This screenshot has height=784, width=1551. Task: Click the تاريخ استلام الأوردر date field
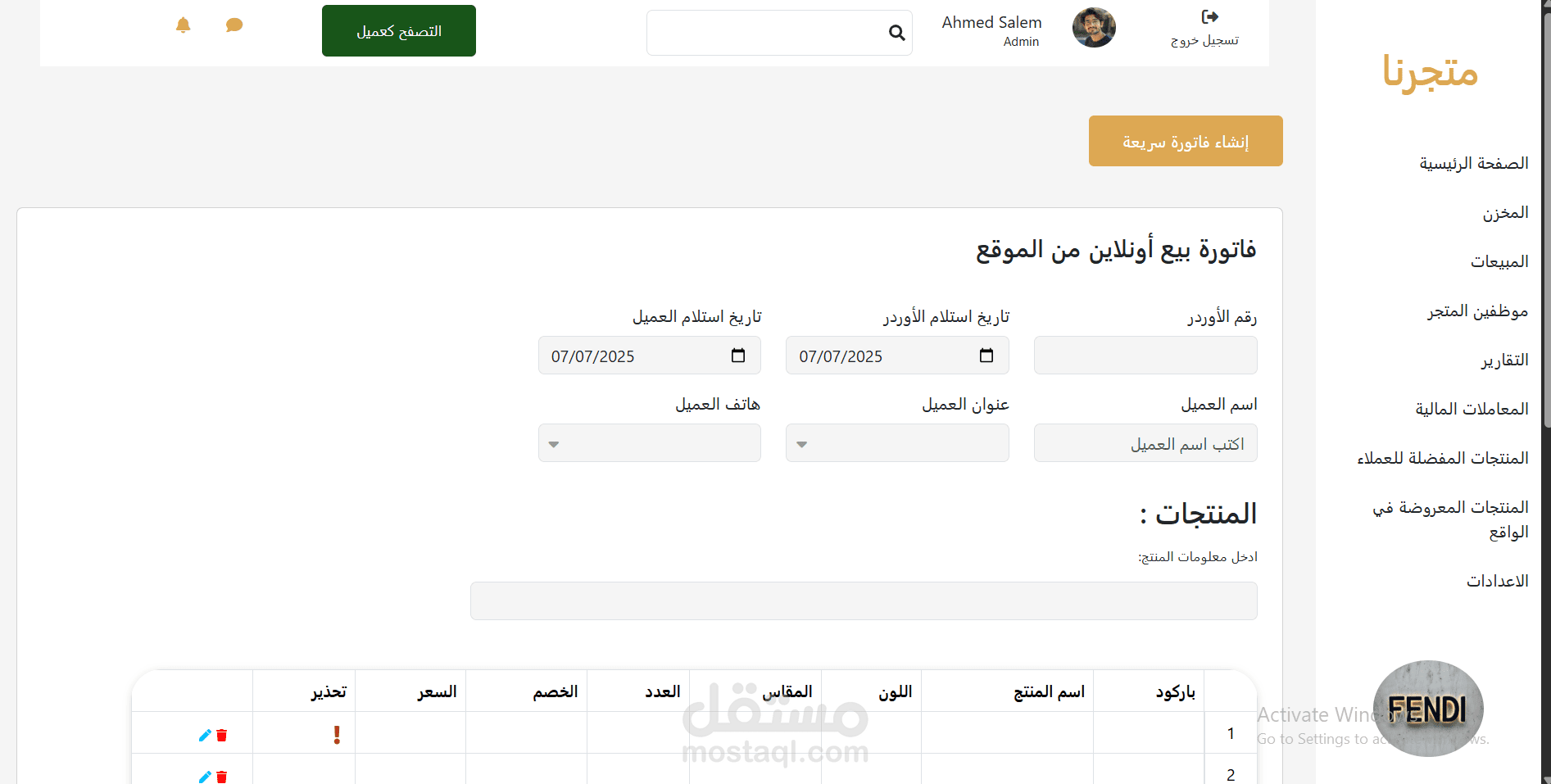(x=897, y=356)
